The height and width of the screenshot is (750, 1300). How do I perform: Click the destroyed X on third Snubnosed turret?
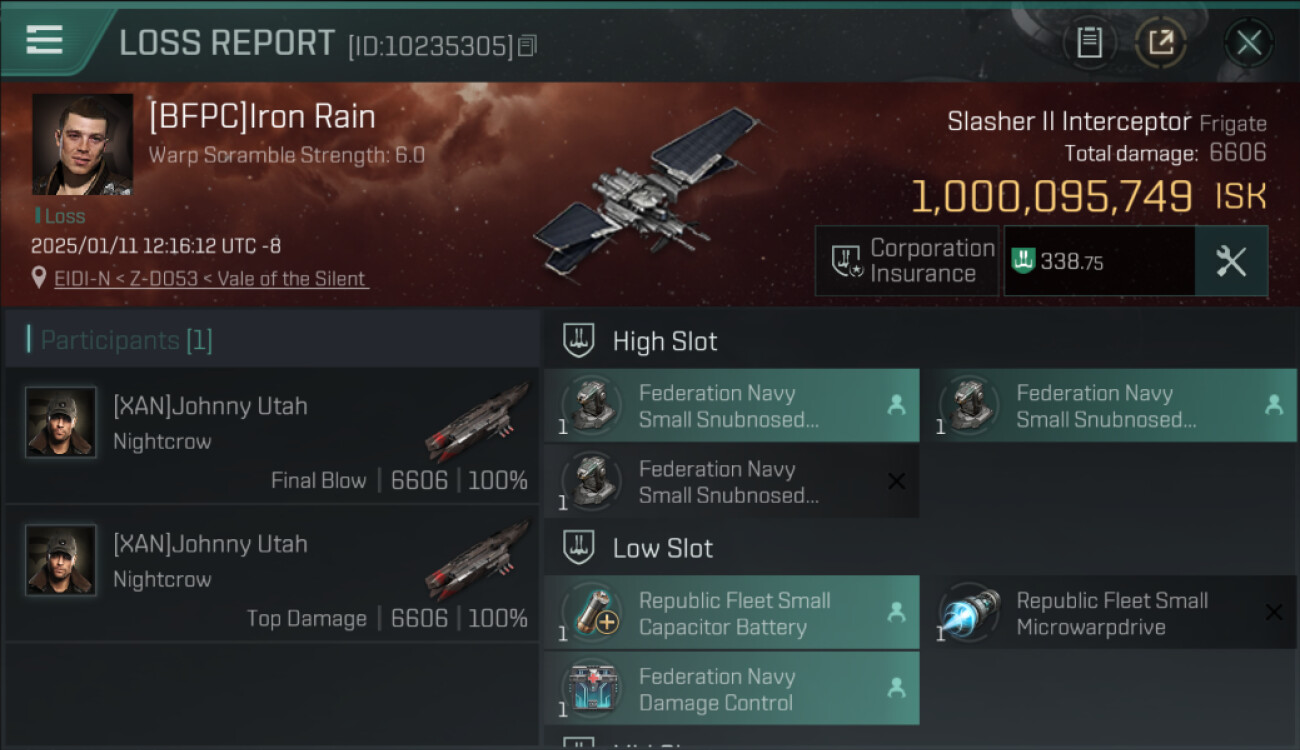coord(896,482)
